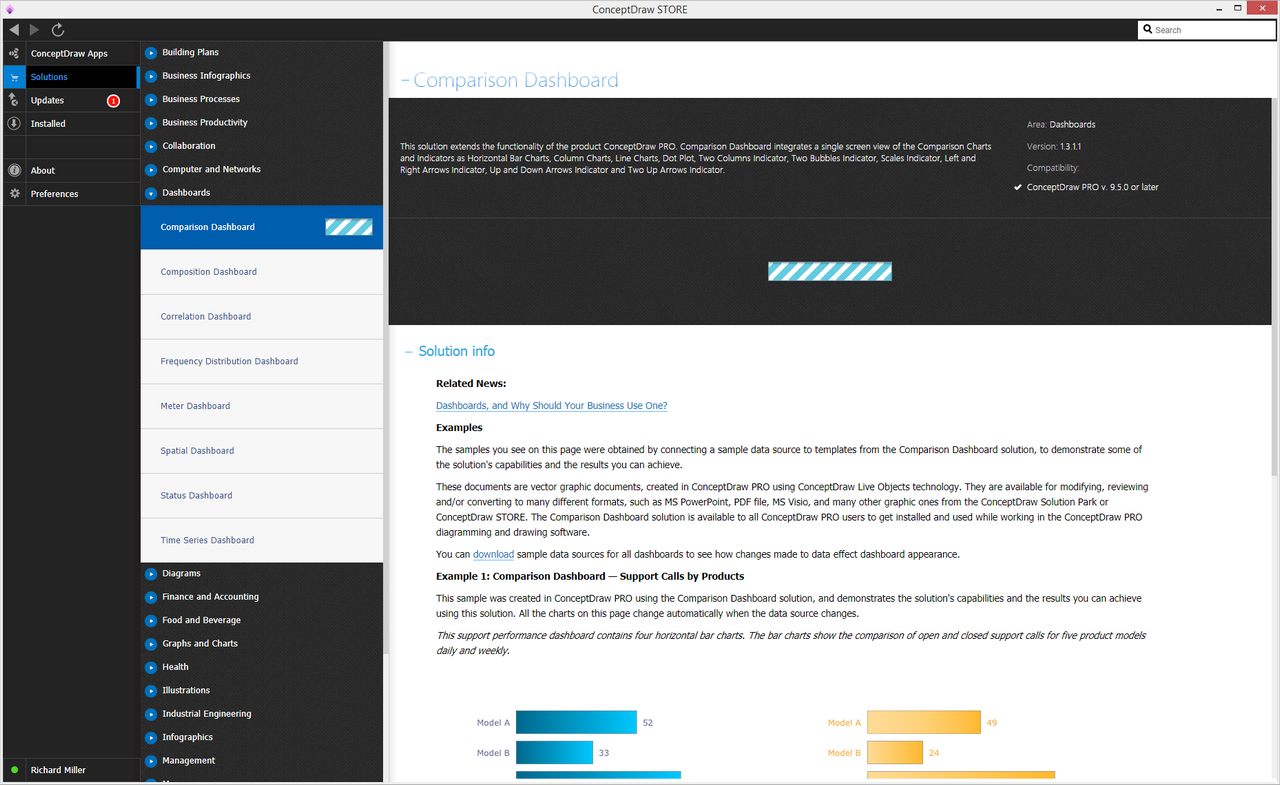The height and width of the screenshot is (785, 1280).
Task: Click the download sample data link
Action: click(x=493, y=554)
